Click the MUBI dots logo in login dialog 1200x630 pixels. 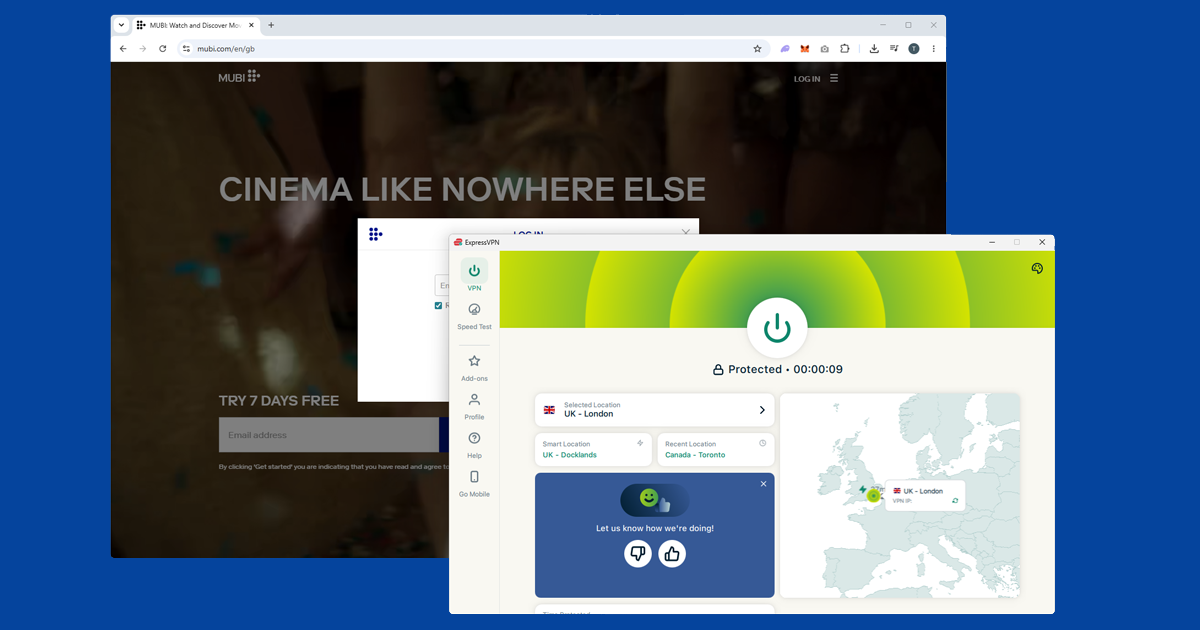point(375,234)
